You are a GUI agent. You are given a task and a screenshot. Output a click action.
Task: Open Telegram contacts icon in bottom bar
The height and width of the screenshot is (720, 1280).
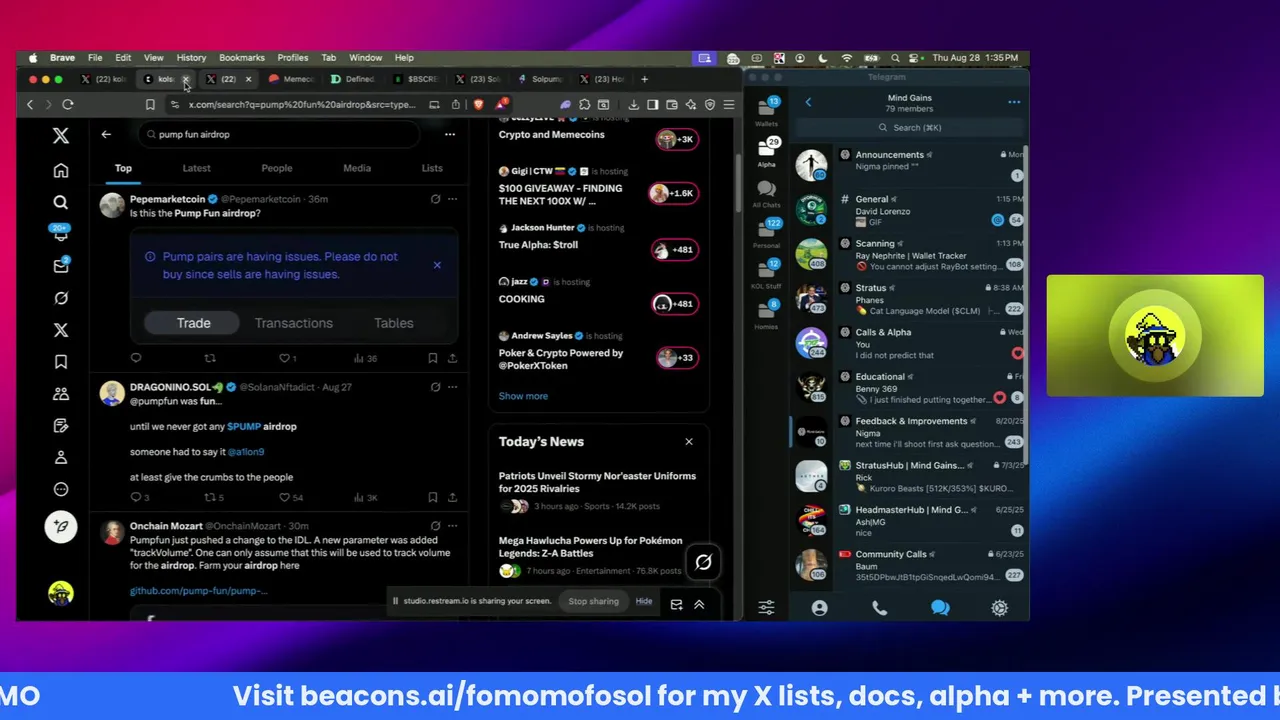pyautogui.click(x=820, y=607)
